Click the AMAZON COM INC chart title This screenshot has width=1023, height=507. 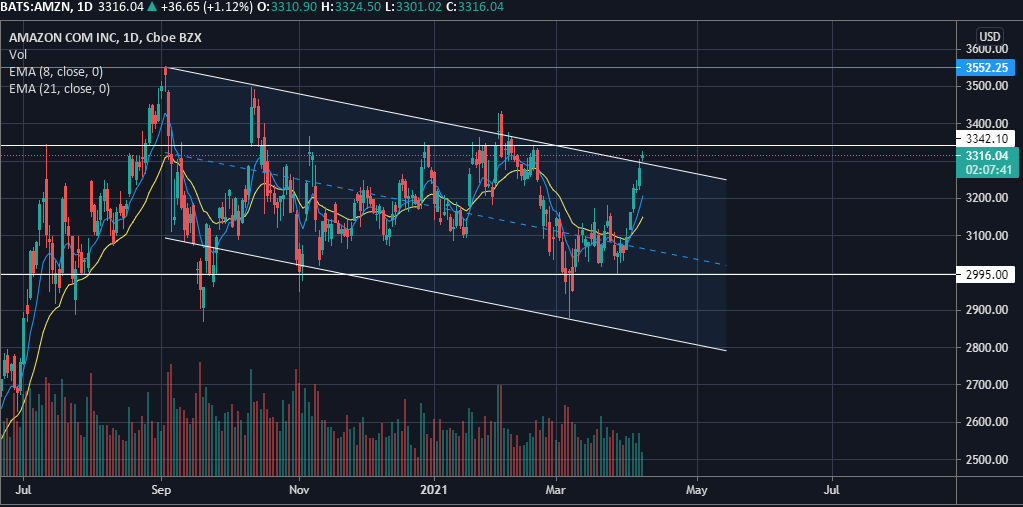105,38
